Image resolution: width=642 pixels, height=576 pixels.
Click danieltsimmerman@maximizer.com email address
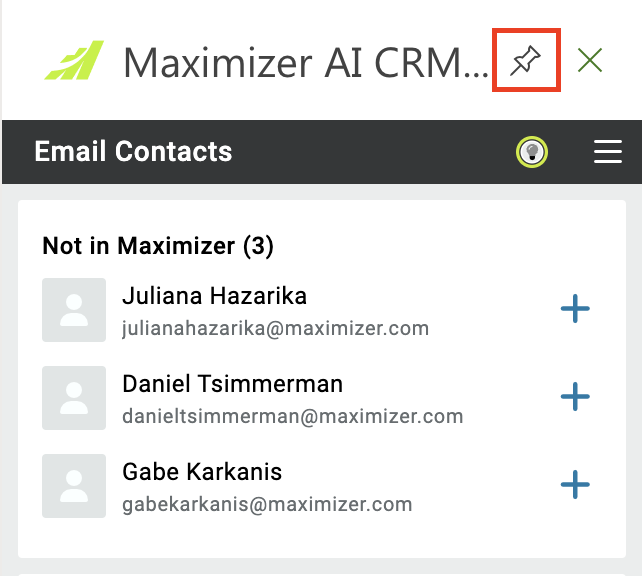(x=293, y=416)
